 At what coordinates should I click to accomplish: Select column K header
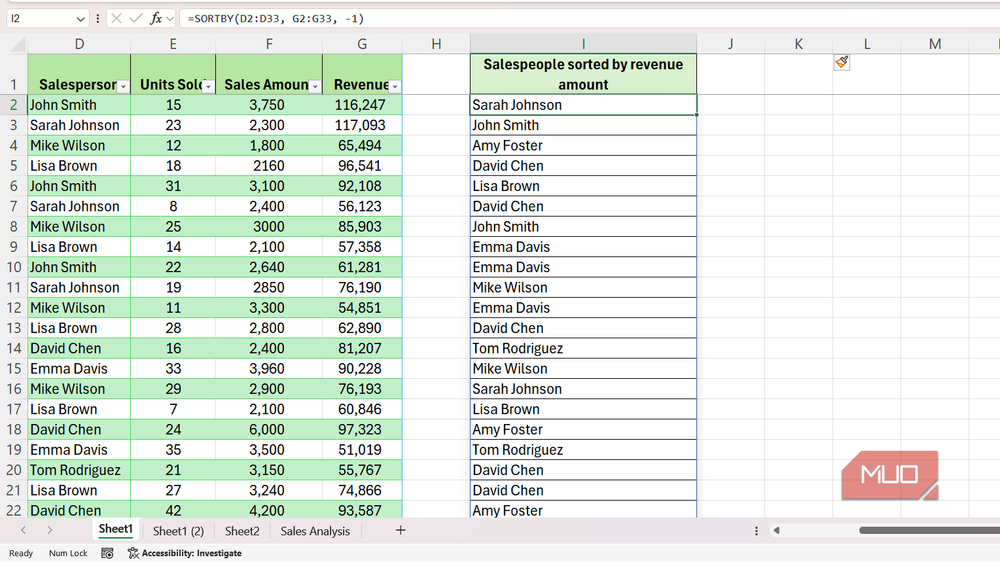(798, 44)
